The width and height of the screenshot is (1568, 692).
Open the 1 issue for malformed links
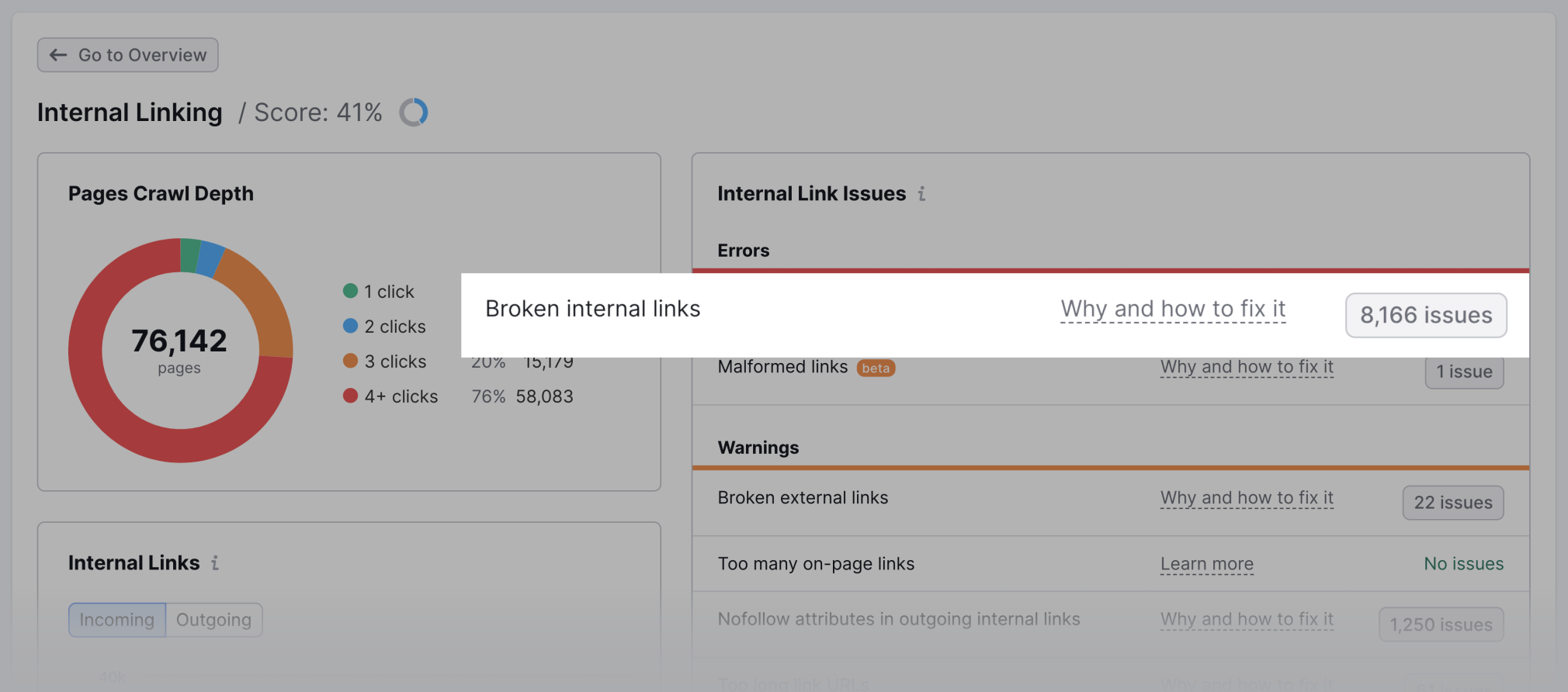[1464, 372]
